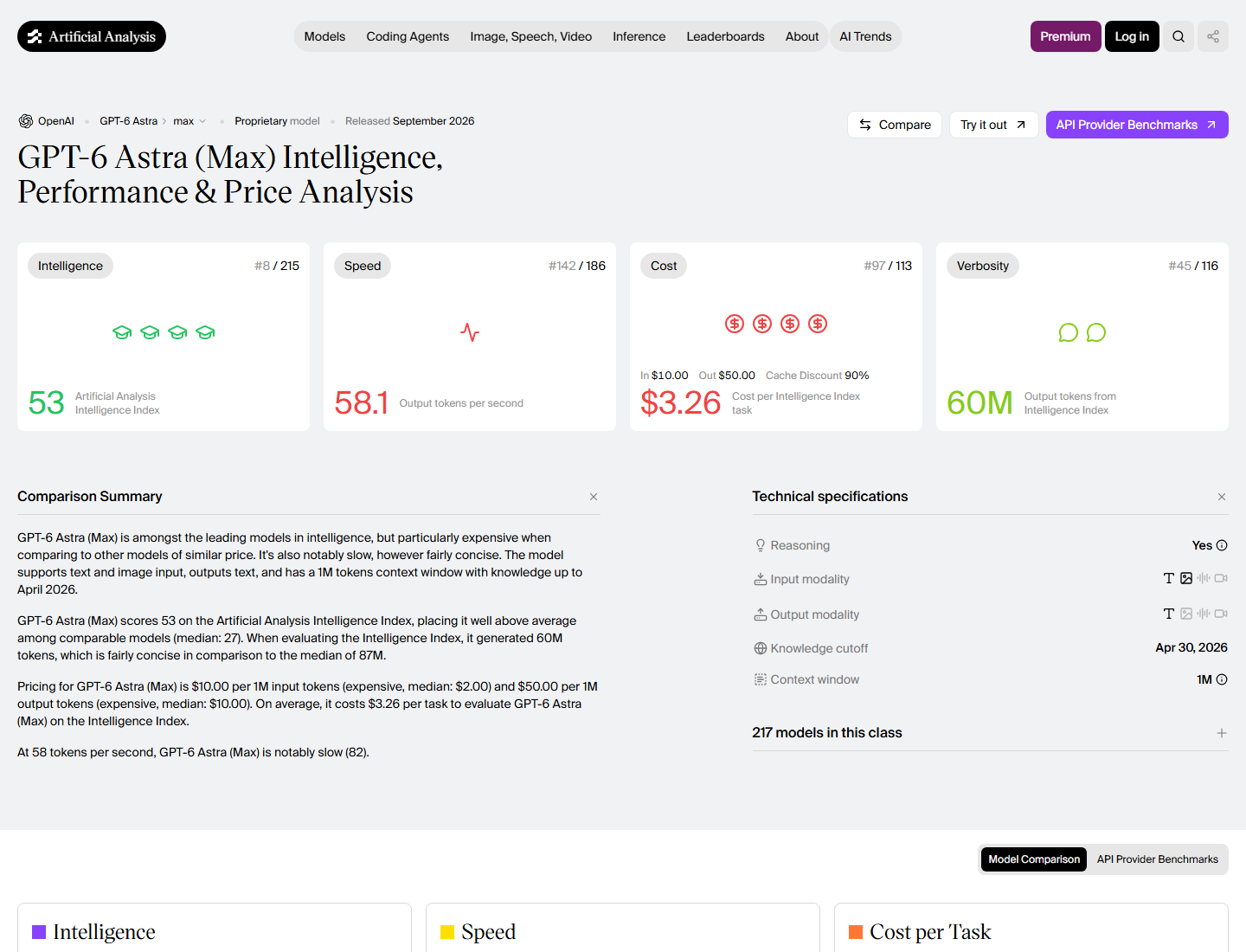
Task: Click the speed pulse icon in Speed card
Action: pos(470,332)
